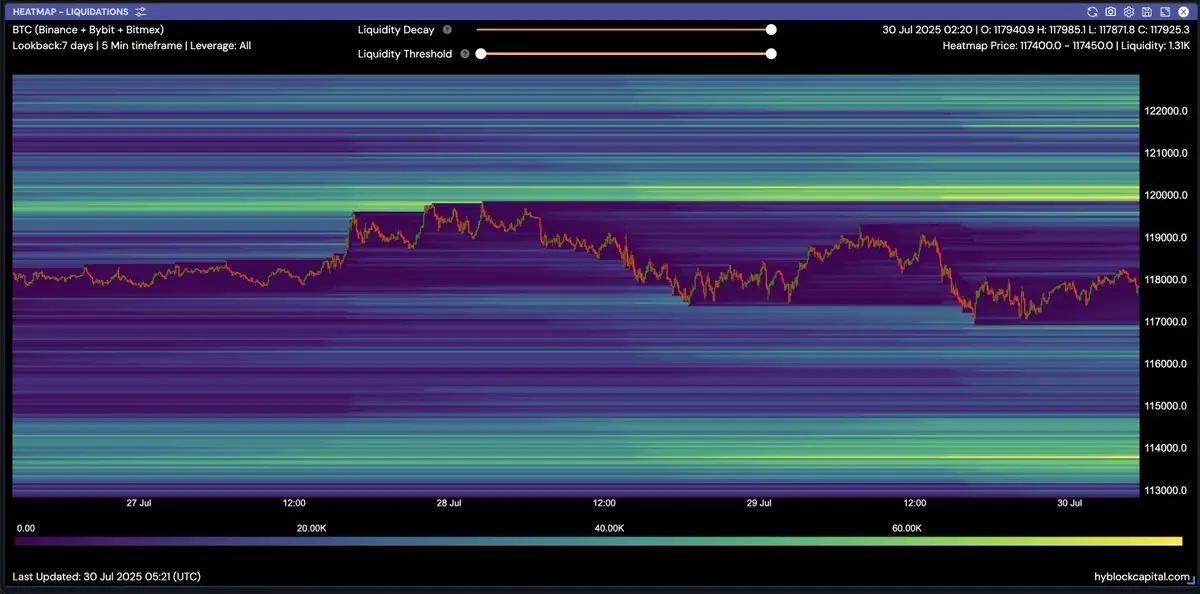This screenshot has width=1200, height=594.
Task: Click the Liquidity Threshold left handle
Action: [481, 54]
